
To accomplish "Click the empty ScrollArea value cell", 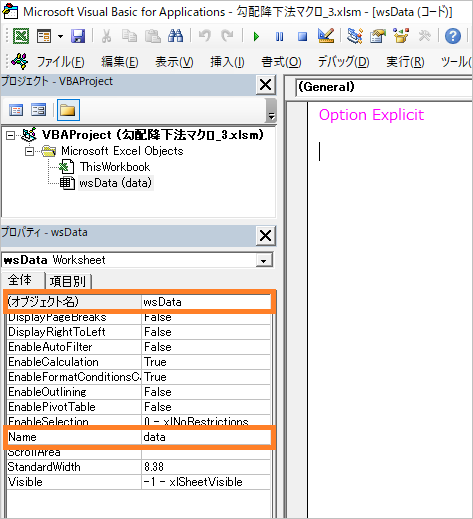I will (206, 454).
